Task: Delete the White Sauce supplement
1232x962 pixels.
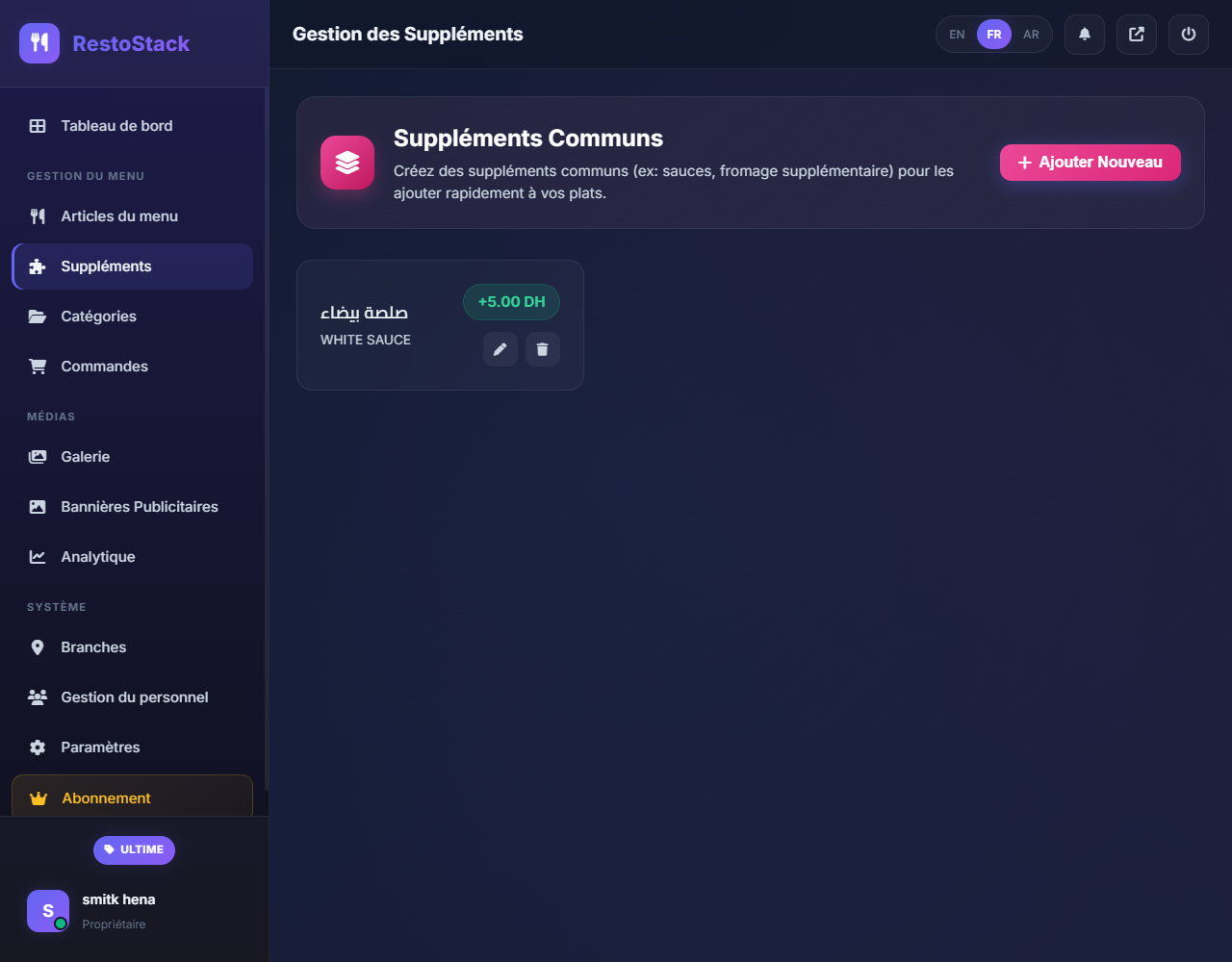Action: [542, 349]
